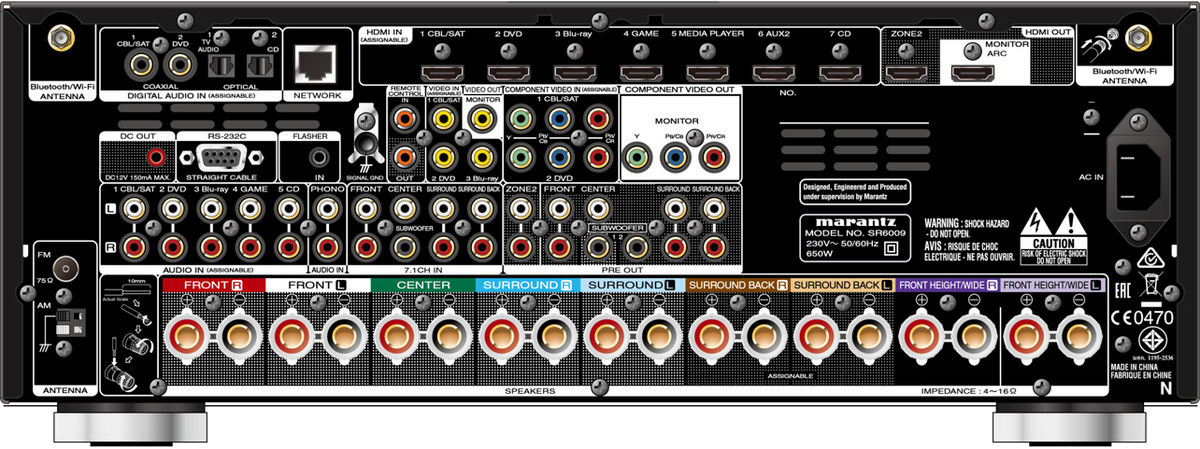Click the HDMI IN 5 MEDIA PLAYER port
The height and width of the screenshot is (449, 1200).
point(706,72)
